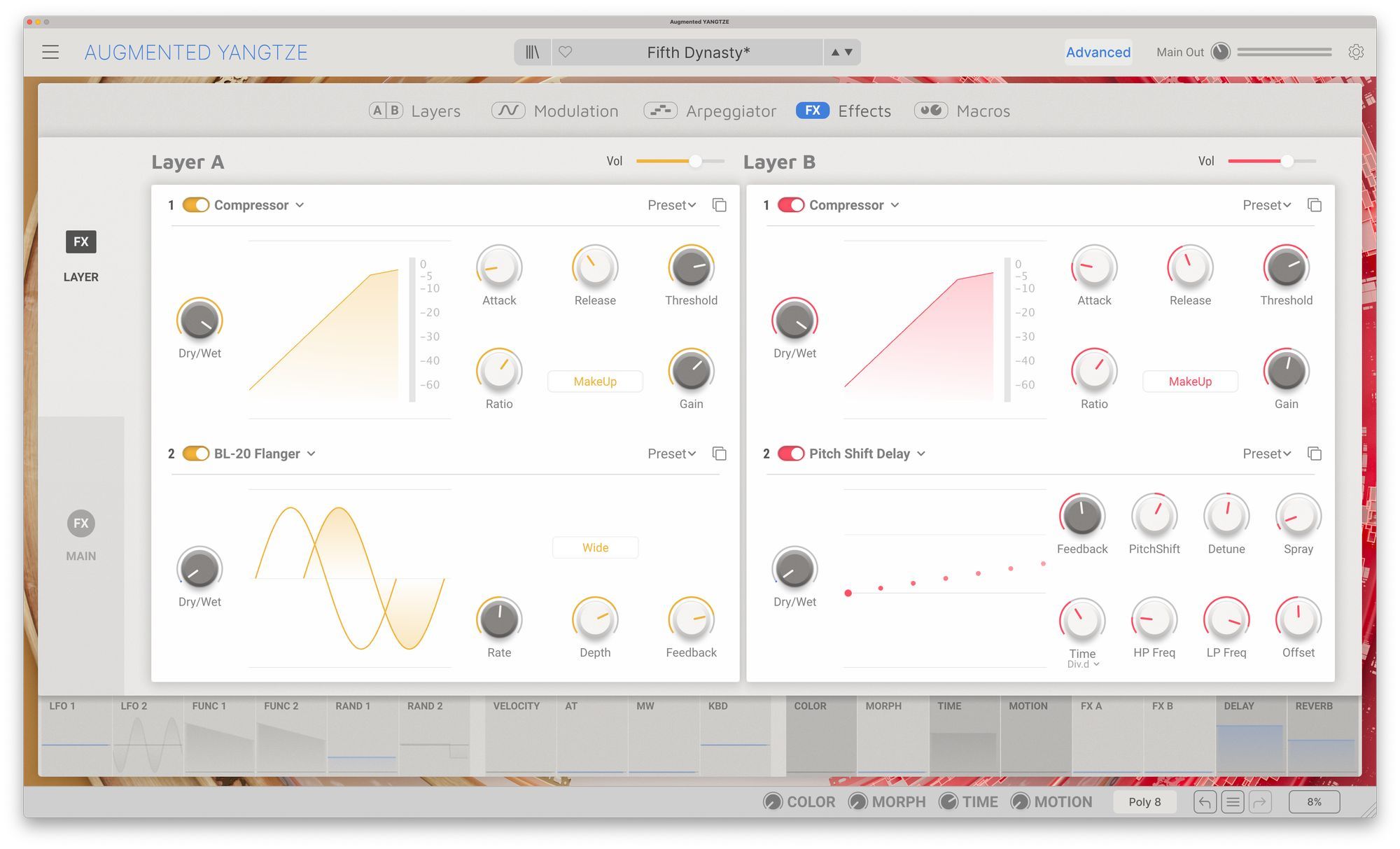Open settings gear icon
1400x849 pixels.
[x=1356, y=52]
